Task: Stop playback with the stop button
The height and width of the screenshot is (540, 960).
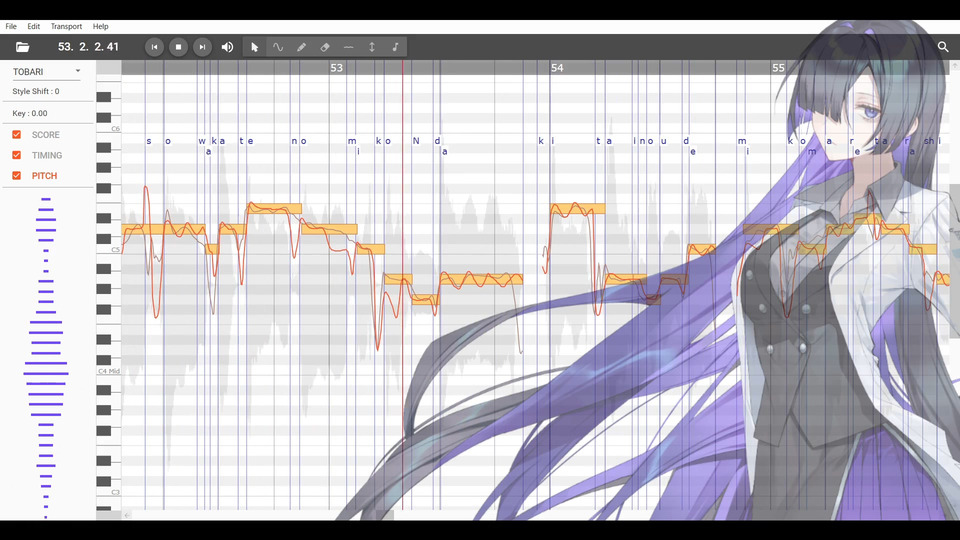Action: [x=178, y=47]
